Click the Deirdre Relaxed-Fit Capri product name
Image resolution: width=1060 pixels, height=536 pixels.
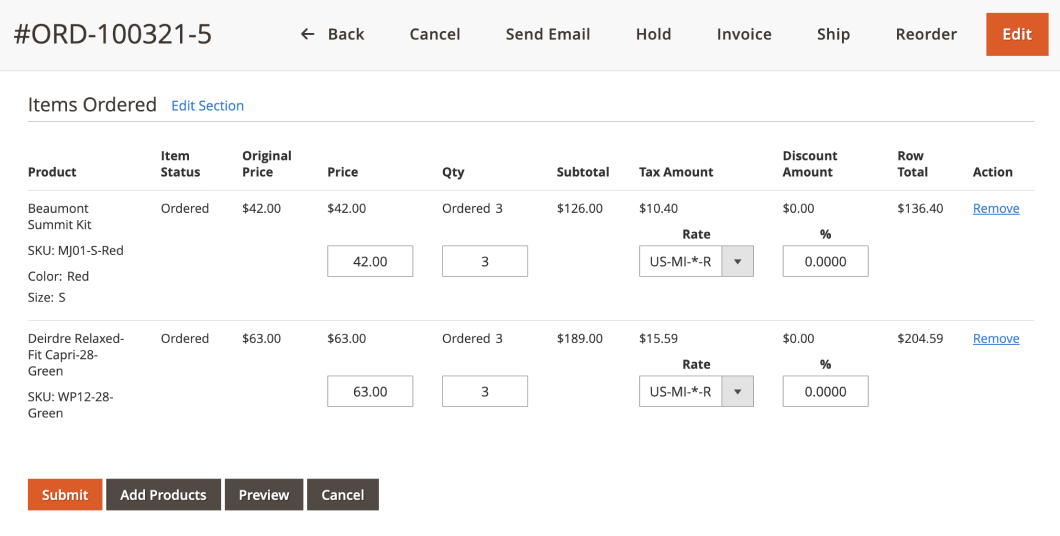pos(76,354)
